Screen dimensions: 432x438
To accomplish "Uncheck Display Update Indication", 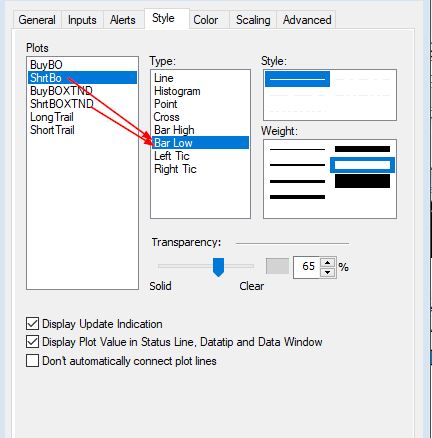I will coord(32,324).
